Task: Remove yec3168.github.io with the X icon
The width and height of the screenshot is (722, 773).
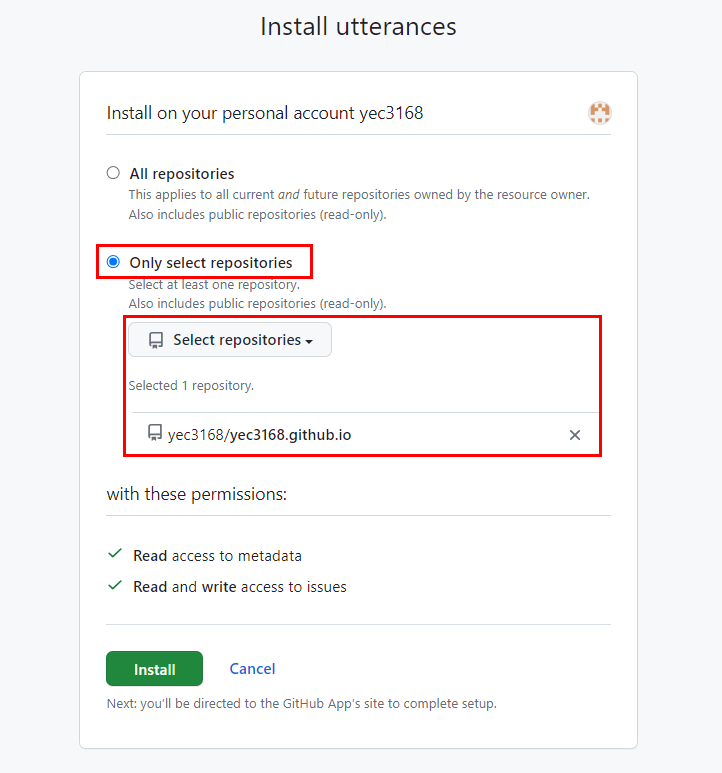Action: click(575, 435)
